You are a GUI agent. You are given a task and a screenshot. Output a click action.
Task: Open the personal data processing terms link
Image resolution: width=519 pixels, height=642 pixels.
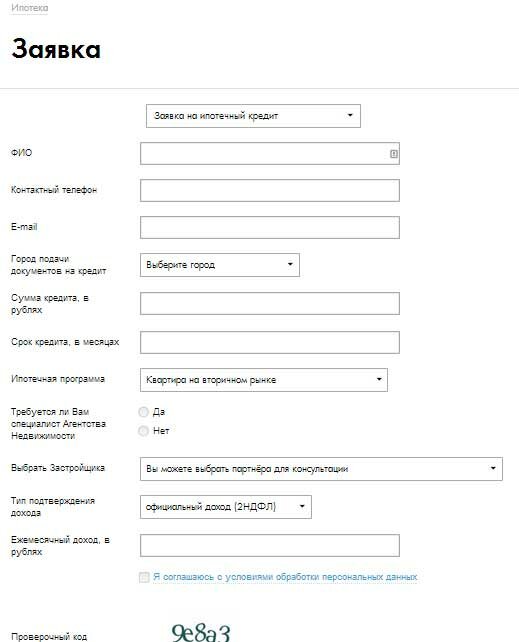click(285, 577)
